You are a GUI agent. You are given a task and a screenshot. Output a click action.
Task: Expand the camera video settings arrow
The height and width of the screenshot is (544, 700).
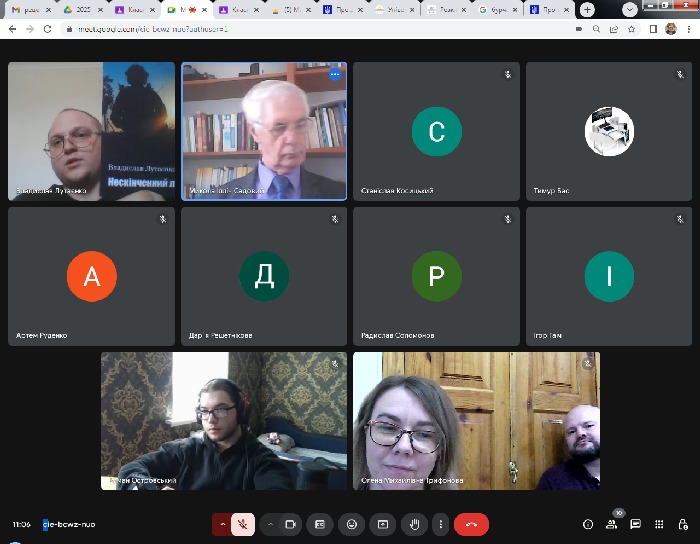pos(269,524)
